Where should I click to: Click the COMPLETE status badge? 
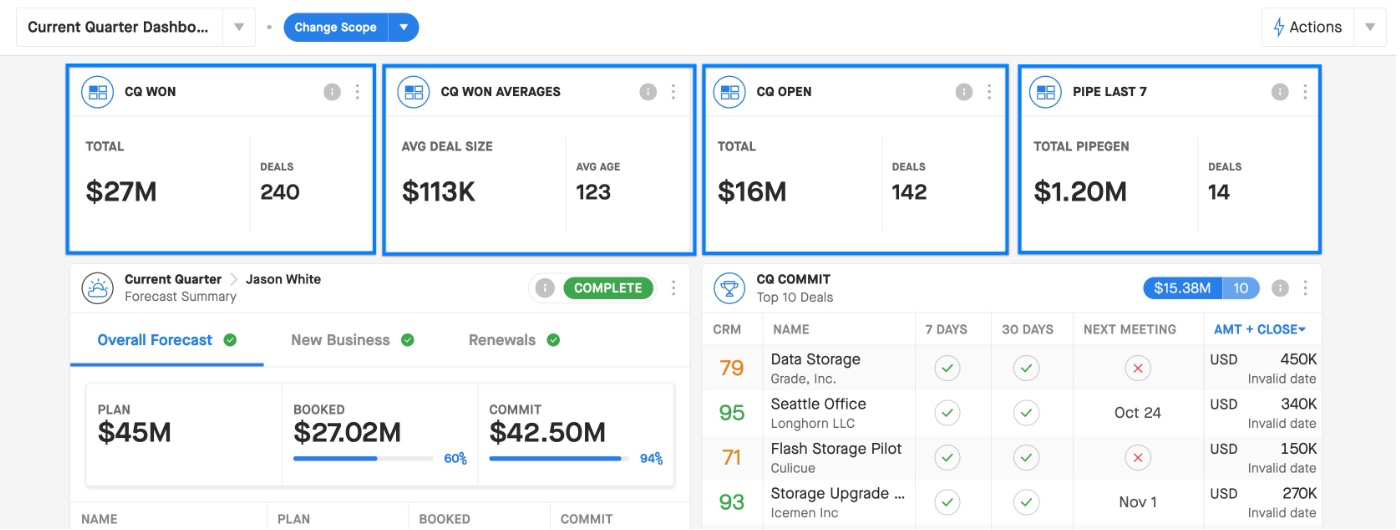click(x=608, y=288)
